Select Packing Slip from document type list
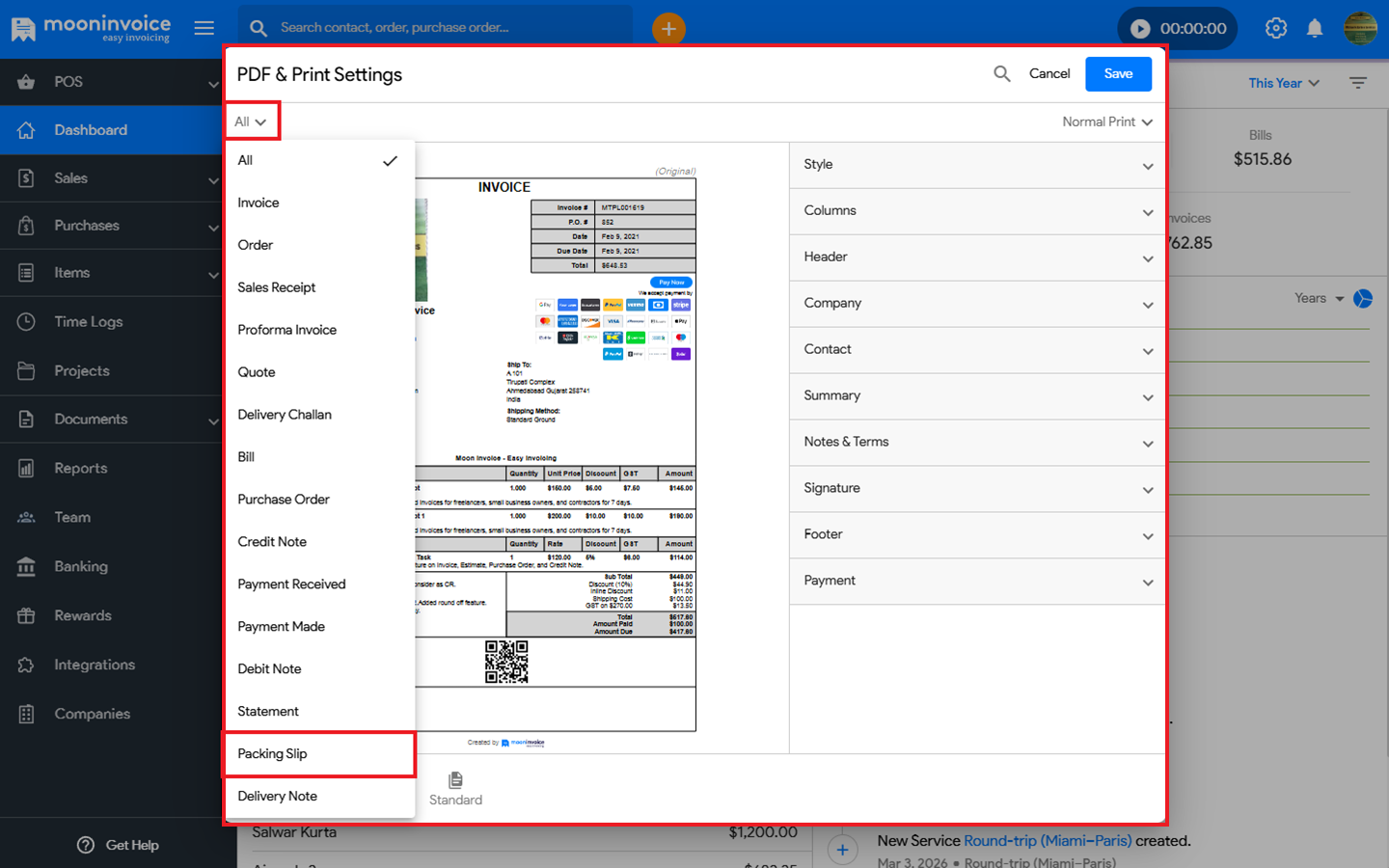The height and width of the screenshot is (868, 1389). 273,754
